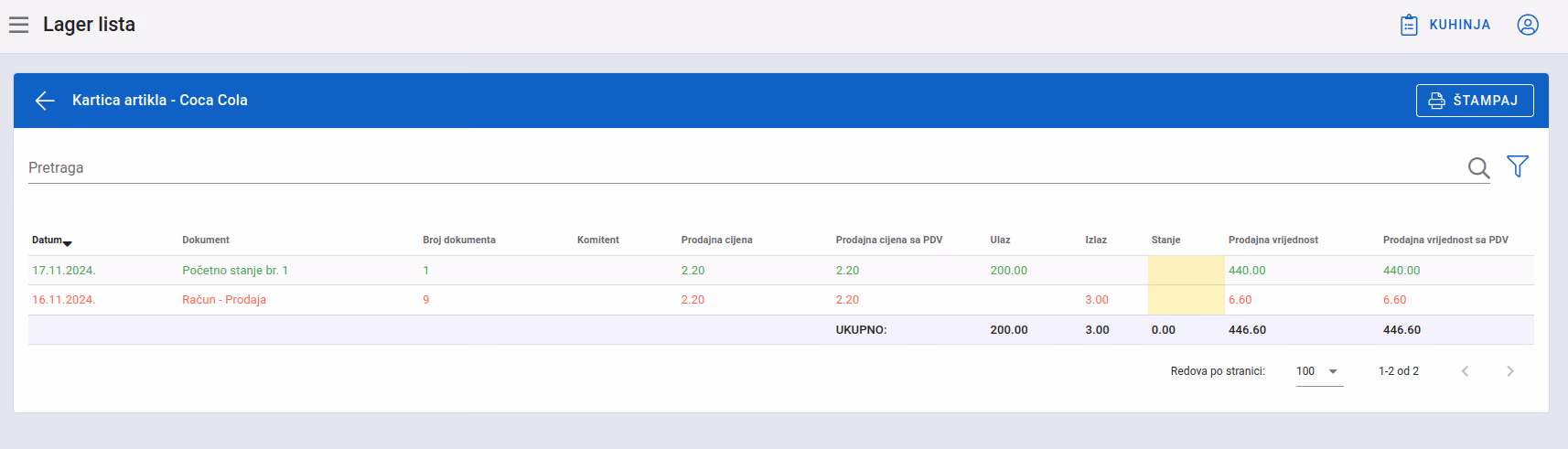Screen dimensions: 1568x449
Task: Click into the Pretraga search field
Action: (746, 168)
